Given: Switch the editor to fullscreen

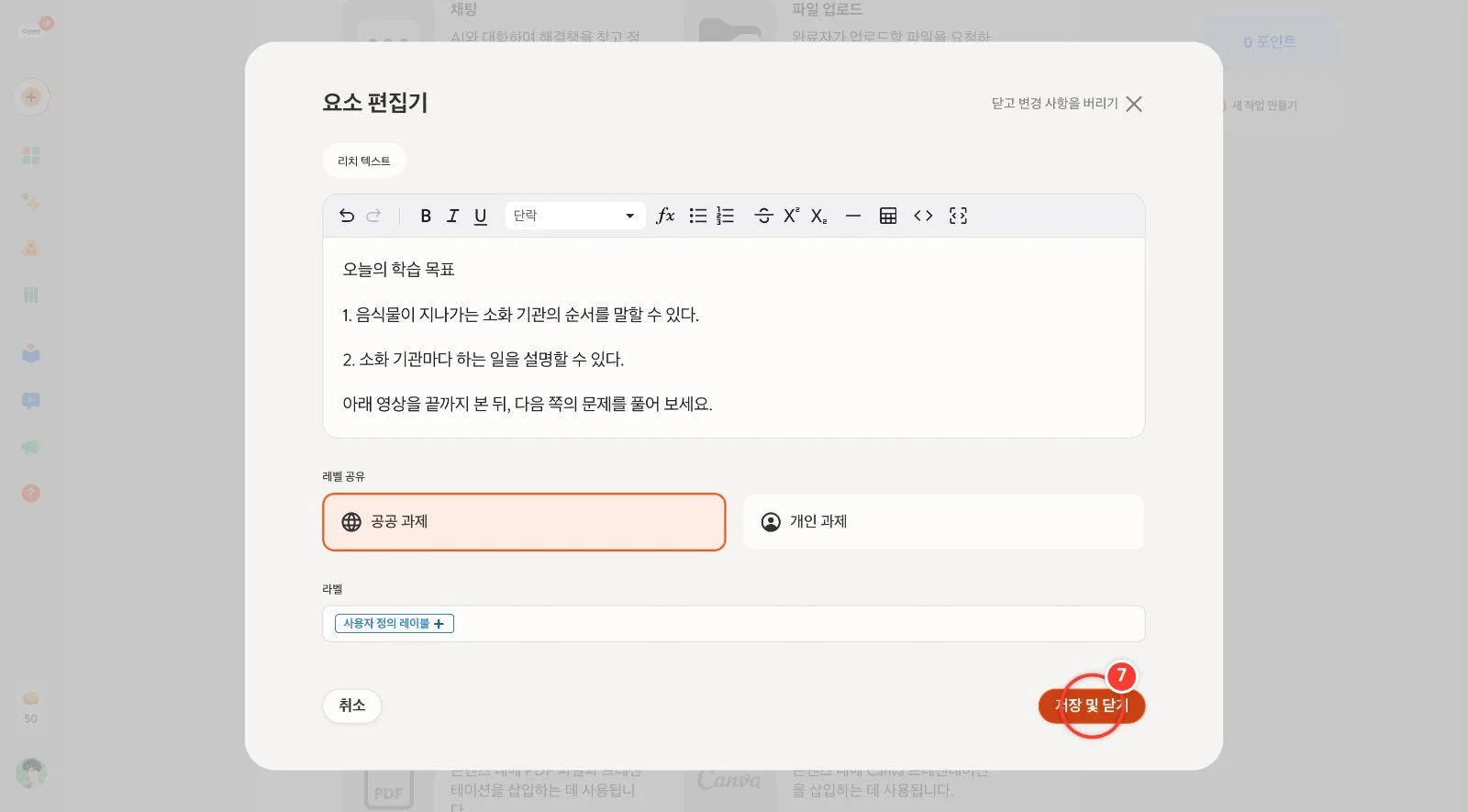Looking at the screenshot, I should click(x=959, y=216).
